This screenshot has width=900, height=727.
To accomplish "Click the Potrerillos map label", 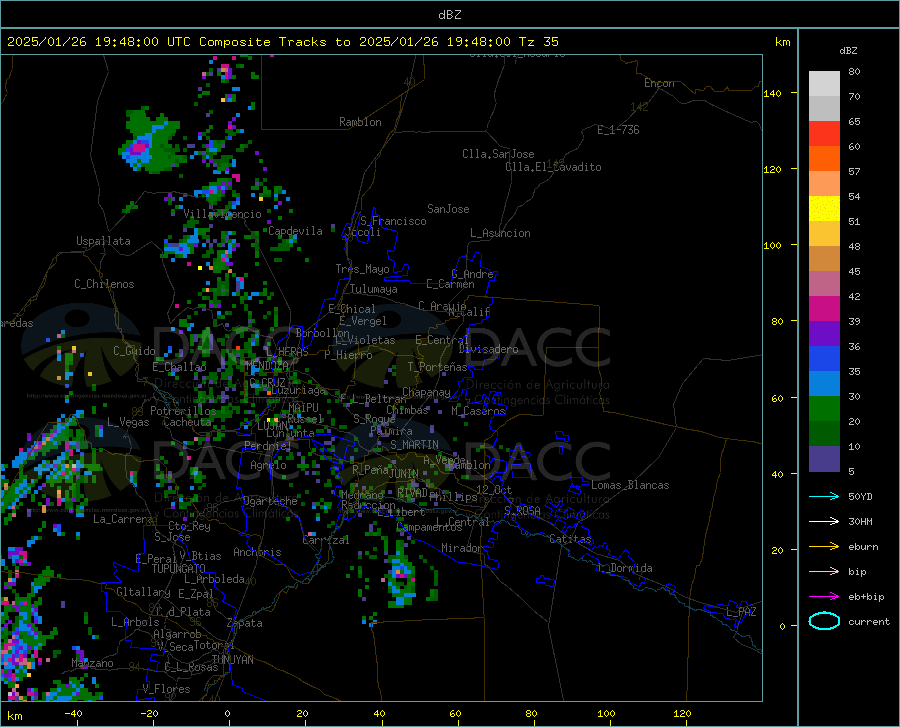I will click(x=183, y=411).
